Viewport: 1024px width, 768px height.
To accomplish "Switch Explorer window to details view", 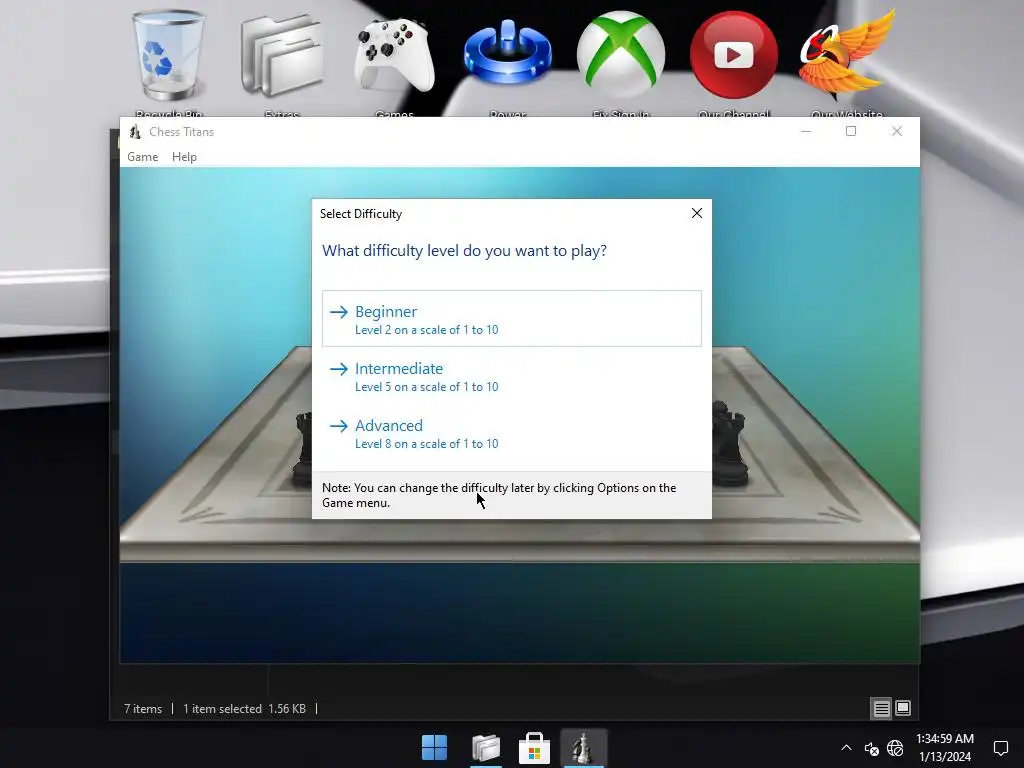I will tap(882, 709).
